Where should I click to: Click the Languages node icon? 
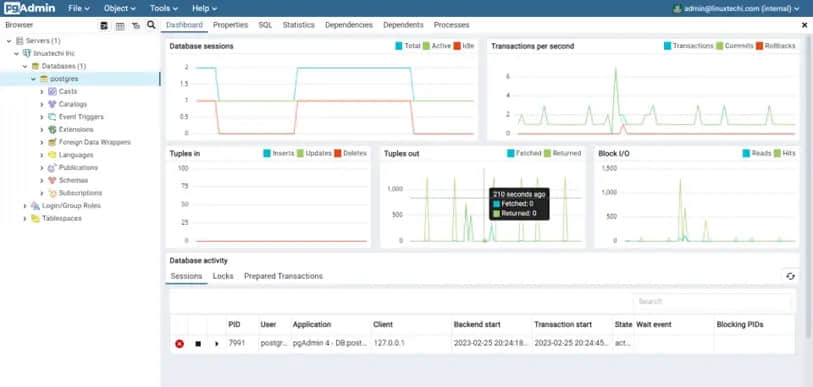tap(52, 155)
